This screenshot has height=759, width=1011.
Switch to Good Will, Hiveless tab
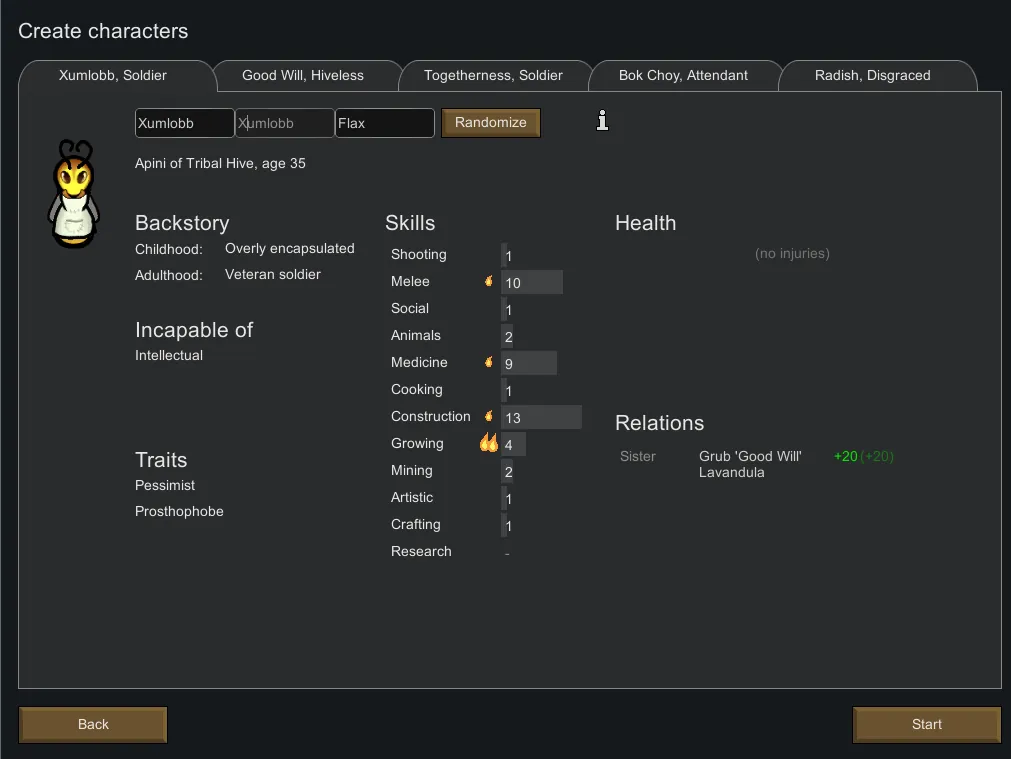click(x=303, y=76)
